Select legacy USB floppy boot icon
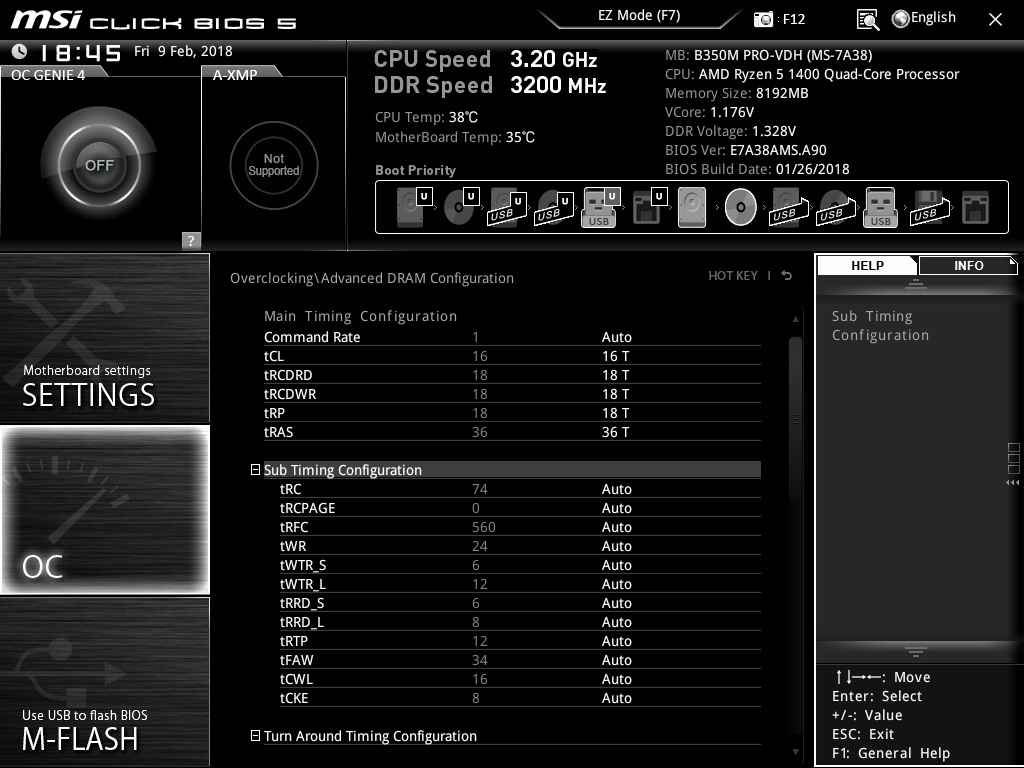1024x768 pixels. pos(929,207)
